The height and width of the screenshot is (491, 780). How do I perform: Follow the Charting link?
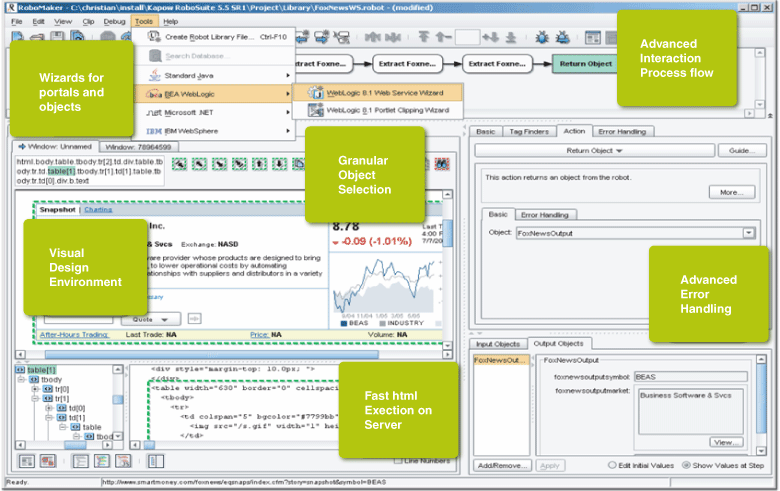tap(98, 209)
